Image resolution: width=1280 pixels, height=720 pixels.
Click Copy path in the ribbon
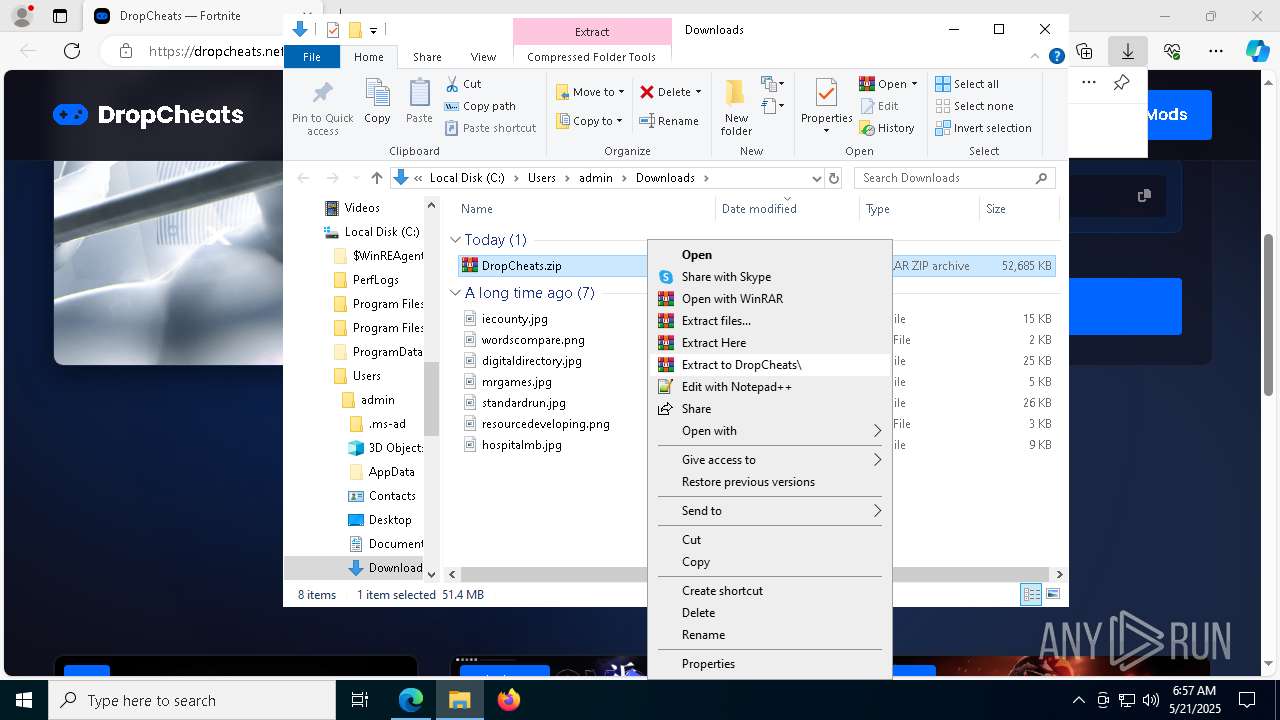tap(480, 106)
